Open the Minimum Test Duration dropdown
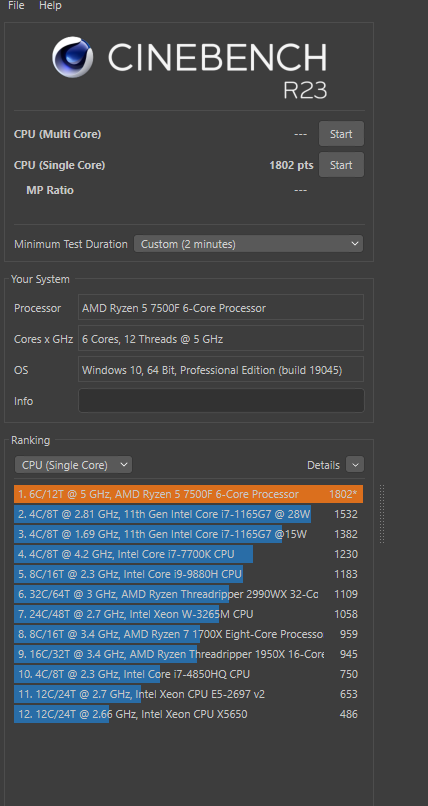Screen dimensions: 428x806 (248, 244)
